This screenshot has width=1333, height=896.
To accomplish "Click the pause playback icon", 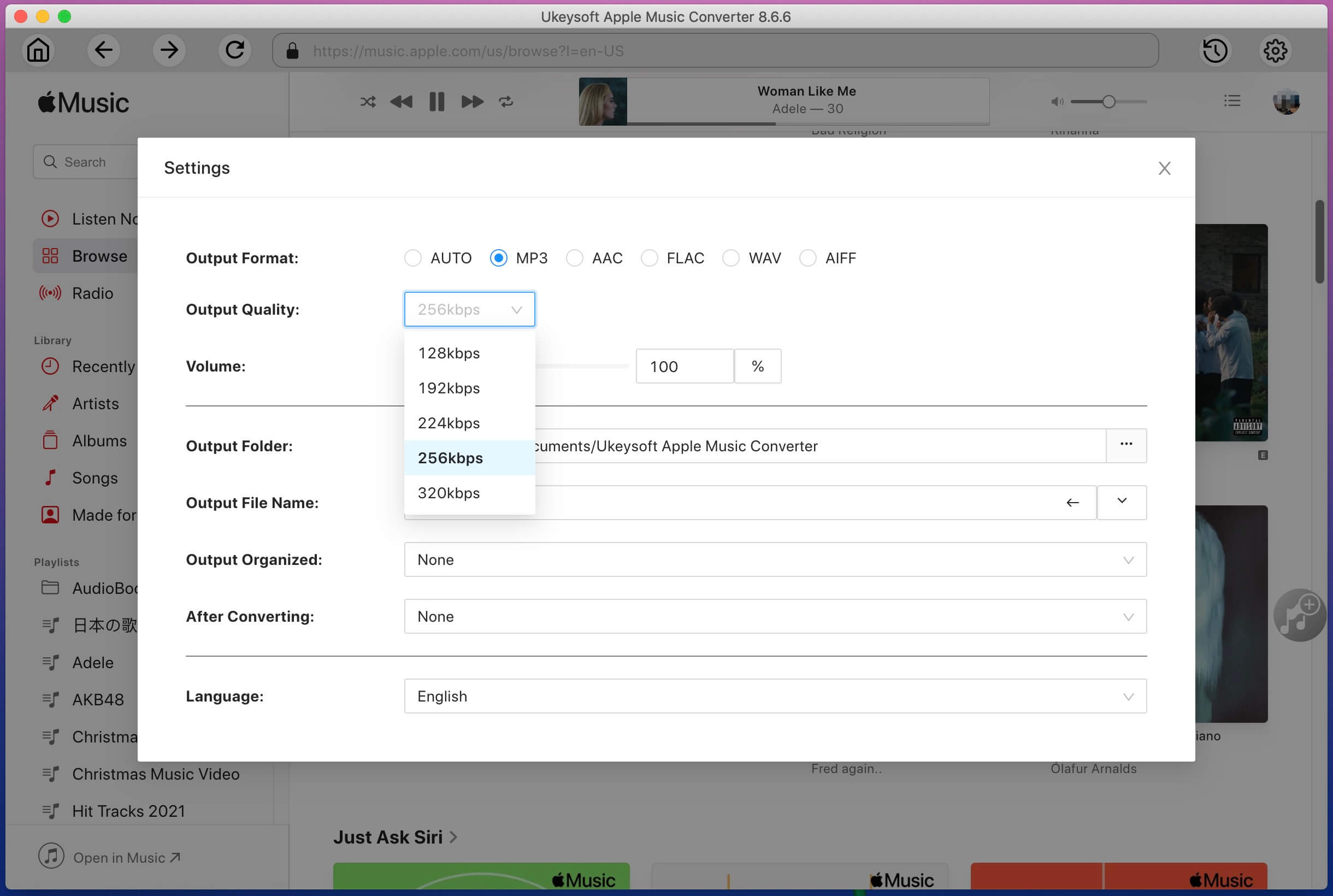I will [436, 101].
